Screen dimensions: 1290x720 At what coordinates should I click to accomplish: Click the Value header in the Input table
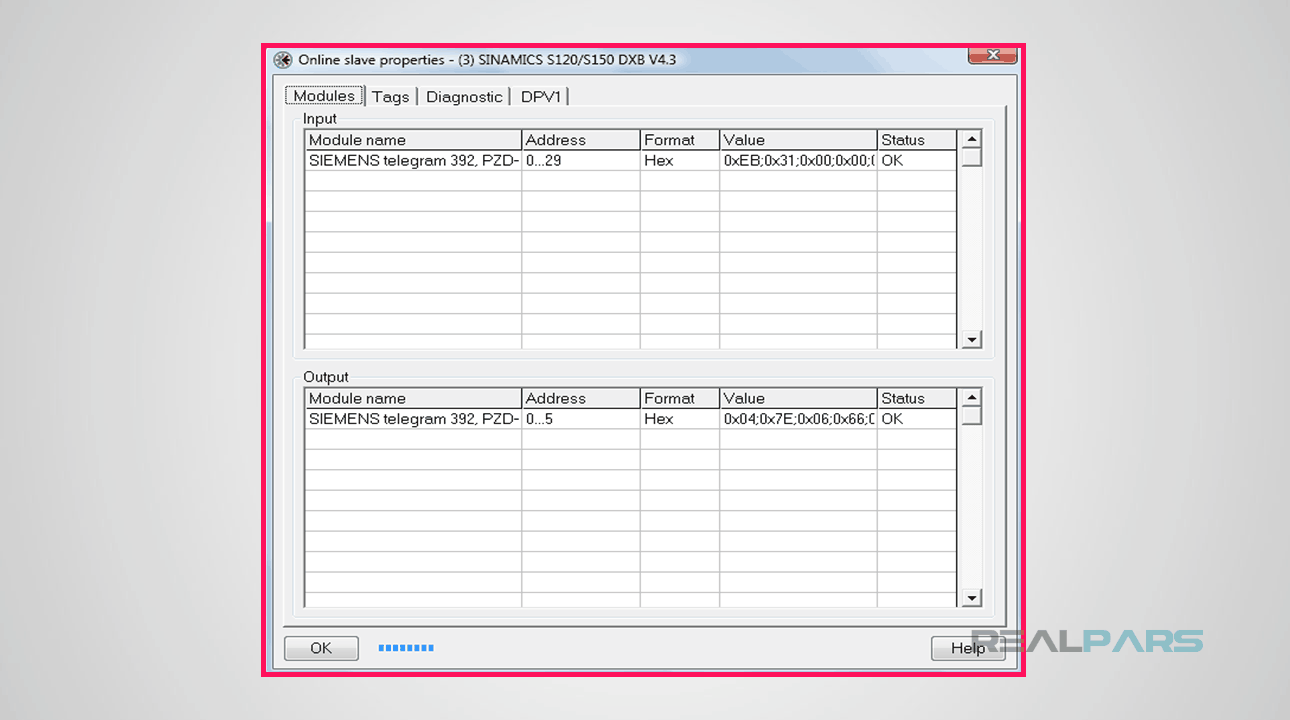click(x=798, y=140)
